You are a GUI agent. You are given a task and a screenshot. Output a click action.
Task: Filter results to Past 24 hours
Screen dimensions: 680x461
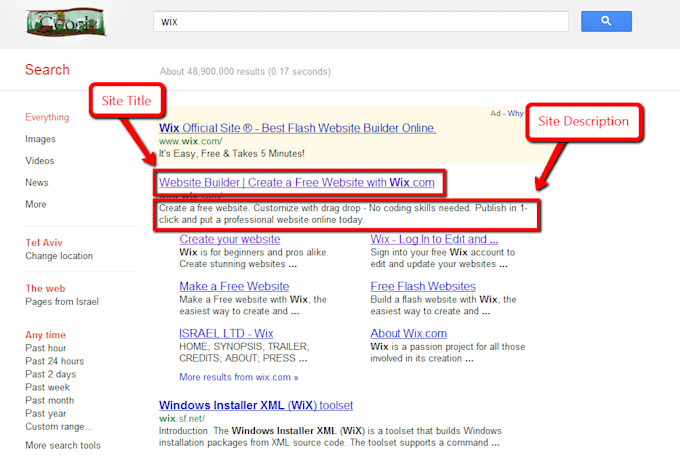pos(55,361)
